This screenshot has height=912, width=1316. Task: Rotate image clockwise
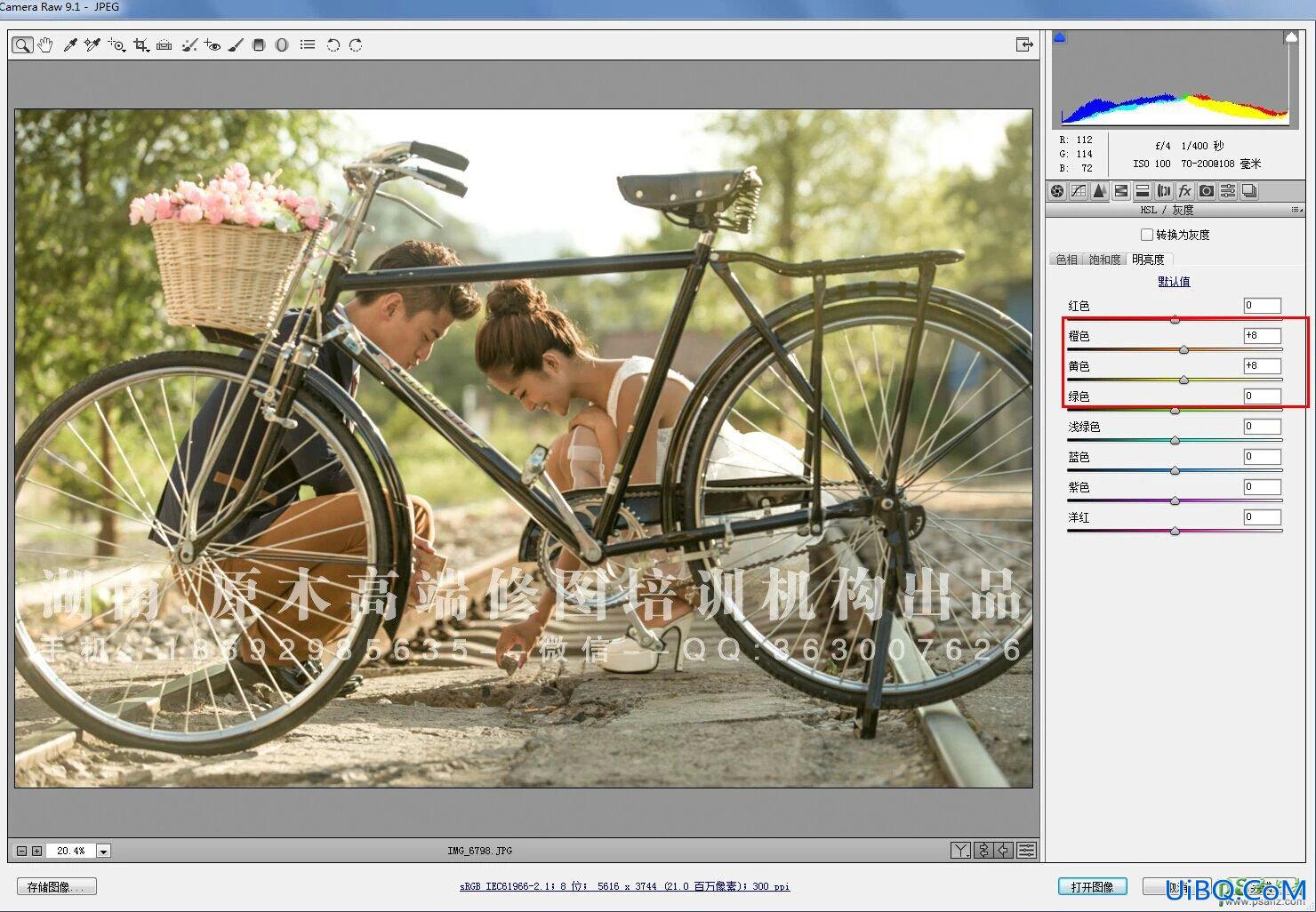(356, 45)
